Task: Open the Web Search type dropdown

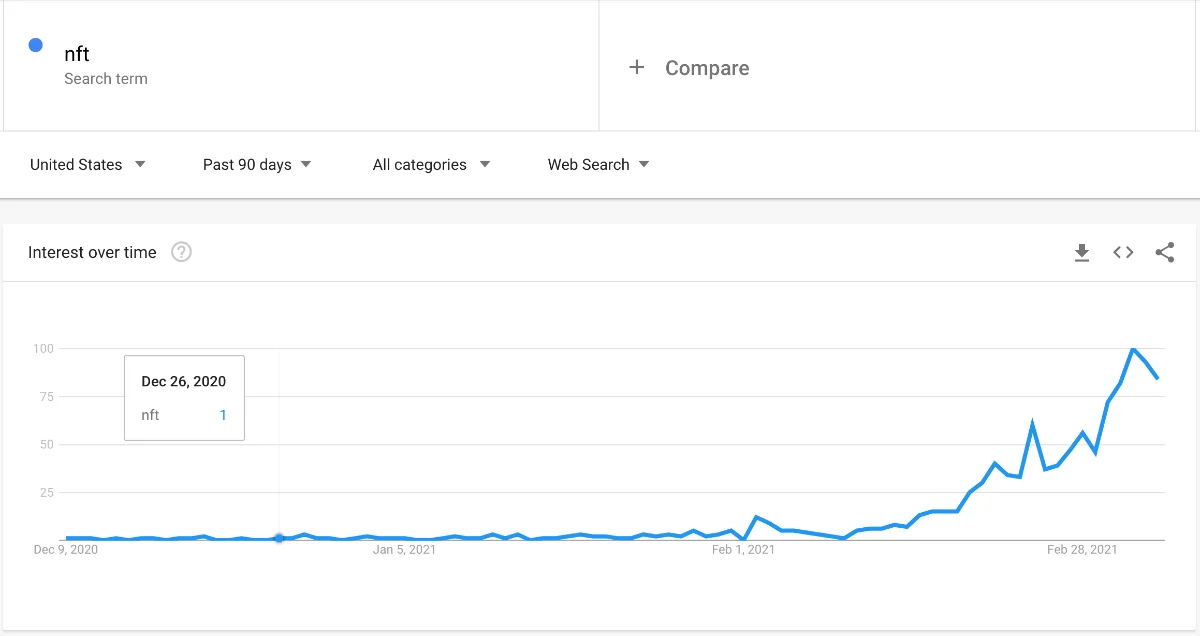Action: 598,165
